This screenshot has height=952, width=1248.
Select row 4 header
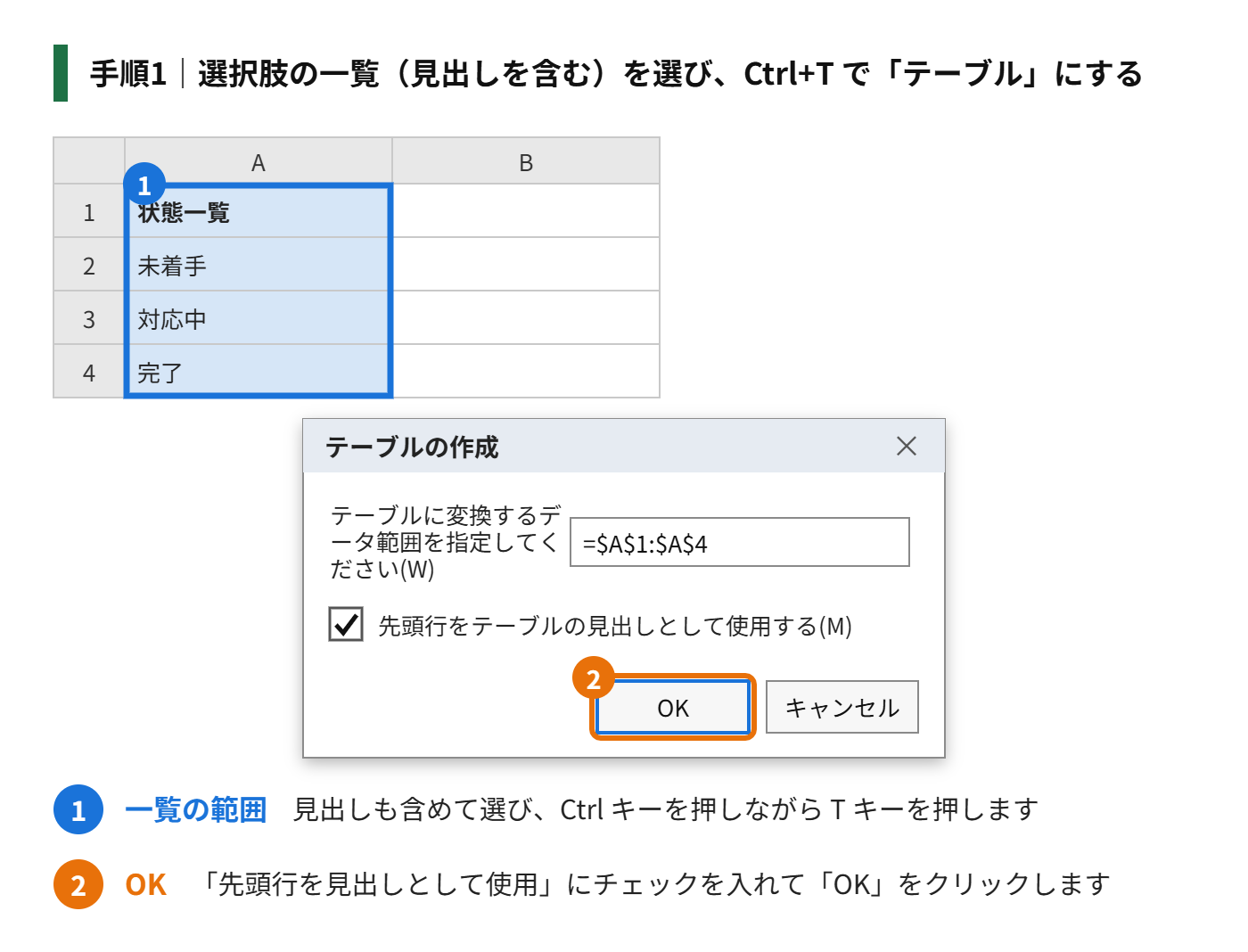(89, 372)
